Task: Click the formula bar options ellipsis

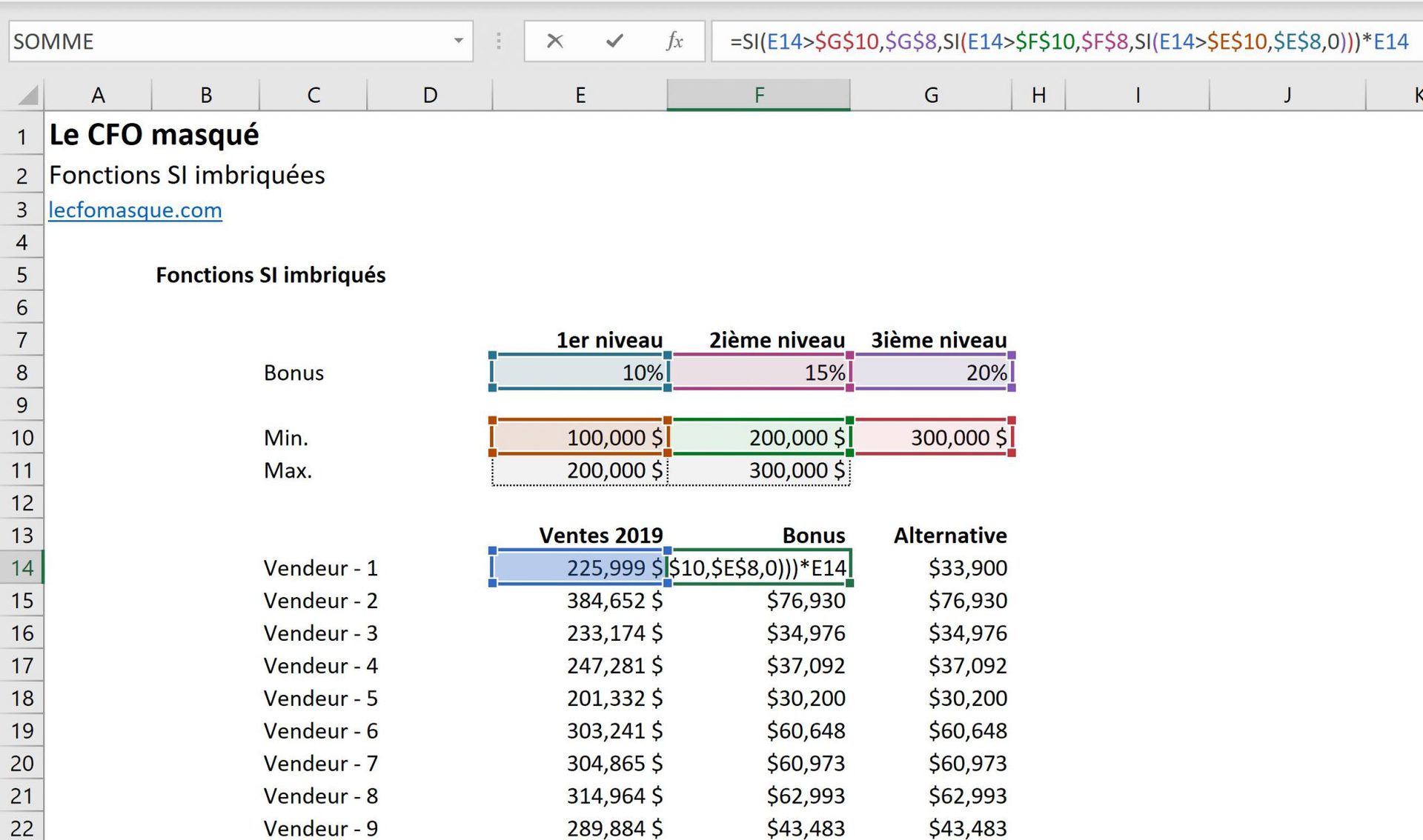Action: (x=498, y=41)
